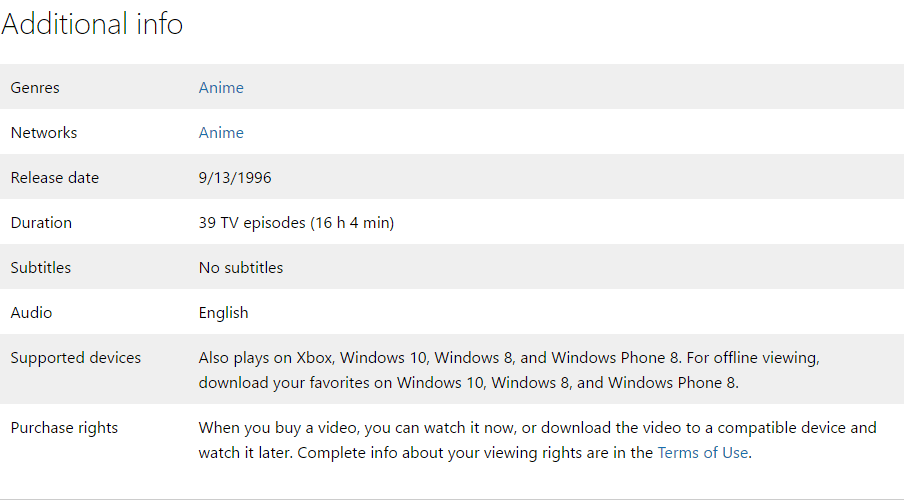The width and height of the screenshot is (904, 500).
Task: Click the 39 TV episodes duration text
Action: (296, 223)
